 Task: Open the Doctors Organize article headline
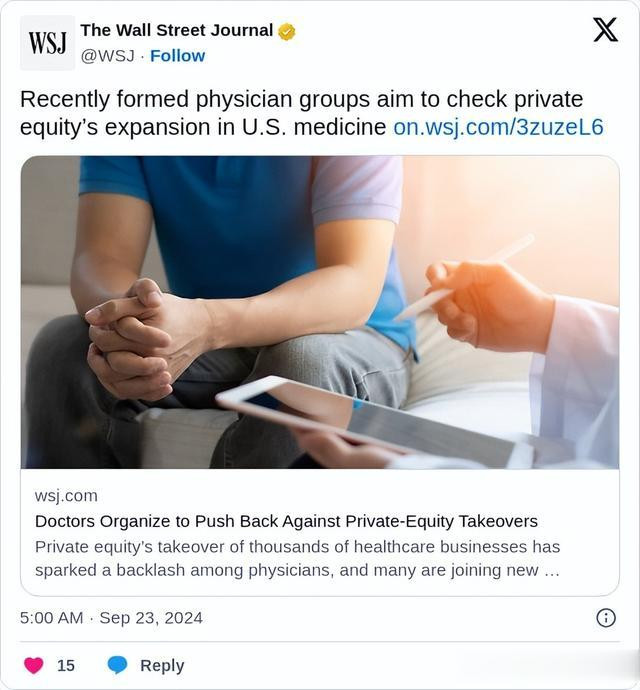coord(286,521)
